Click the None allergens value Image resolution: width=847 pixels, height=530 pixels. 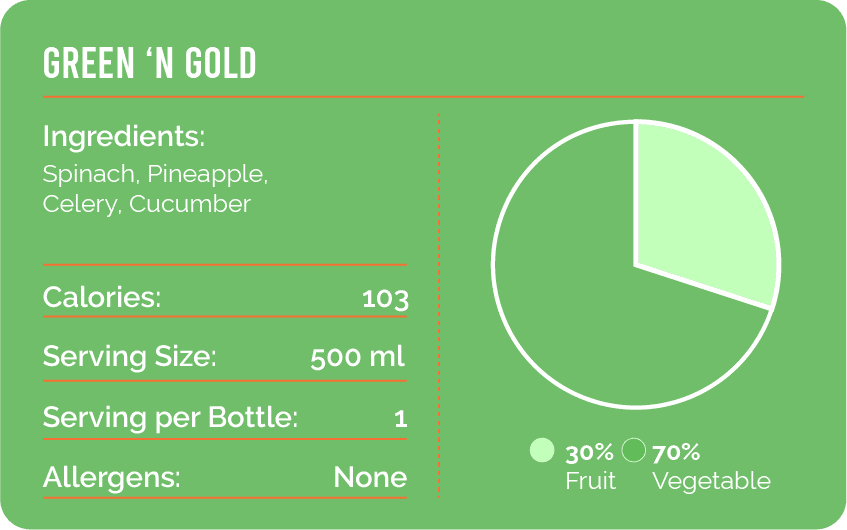[370, 477]
